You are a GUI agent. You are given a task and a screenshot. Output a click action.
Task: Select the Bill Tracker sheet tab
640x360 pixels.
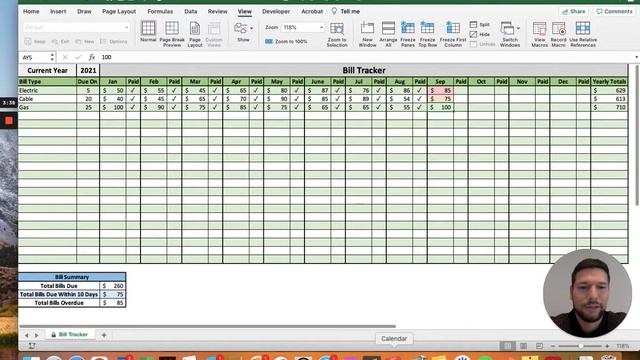point(70,335)
